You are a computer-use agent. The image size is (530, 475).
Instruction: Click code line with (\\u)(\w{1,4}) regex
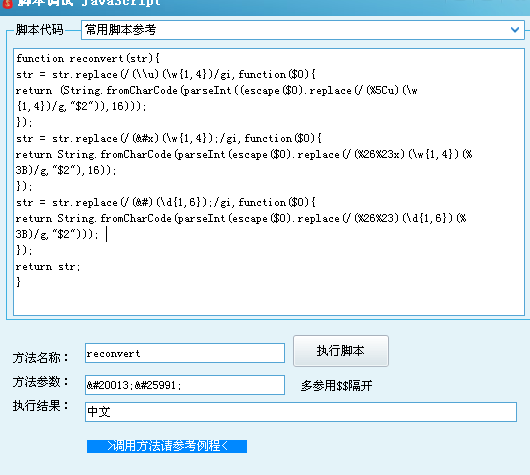pyautogui.click(x=166, y=75)
